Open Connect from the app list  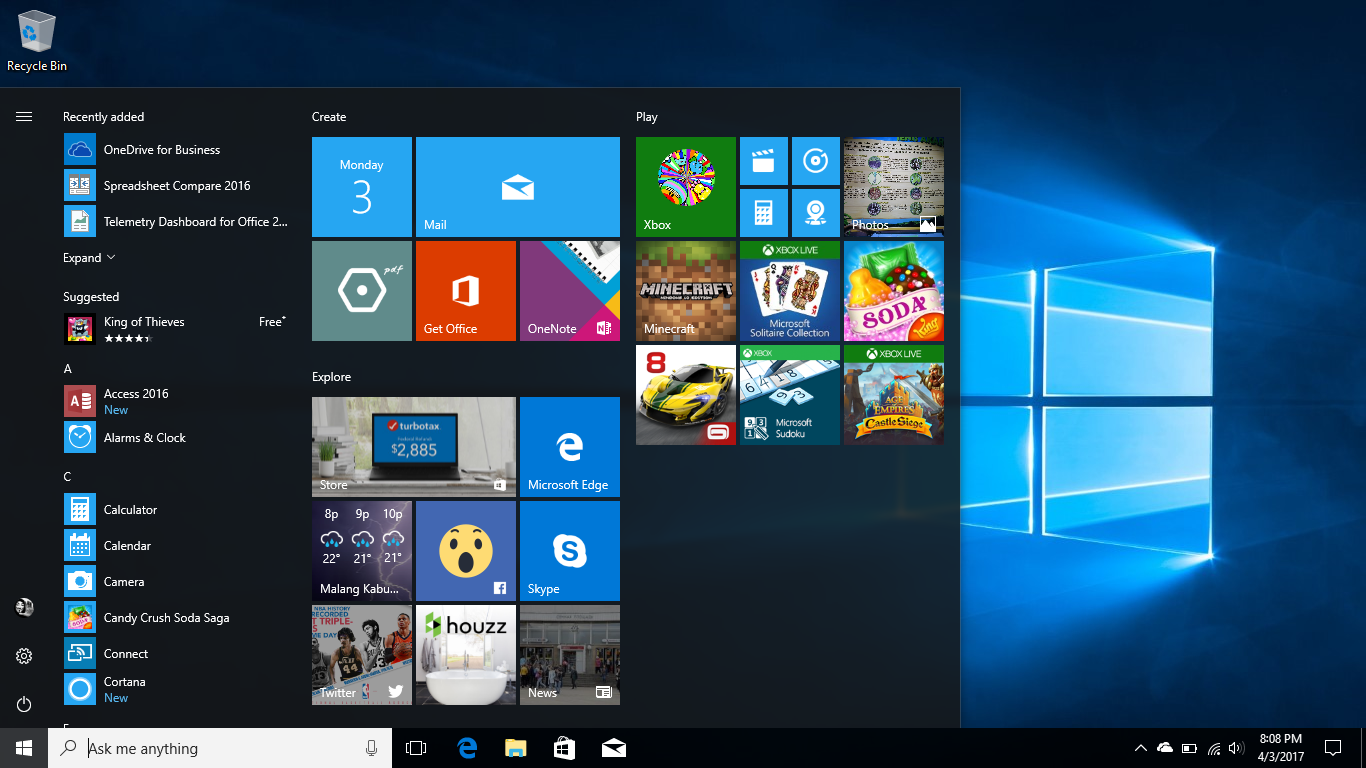coord(178,654)
